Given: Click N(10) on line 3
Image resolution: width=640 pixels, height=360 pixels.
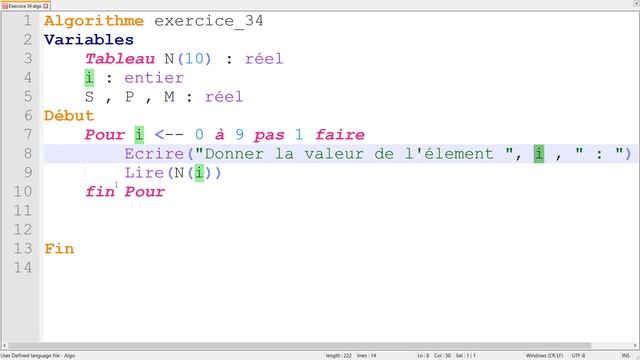Looking at the screenshot, I should pyautogui.click(x=188, y=59).
